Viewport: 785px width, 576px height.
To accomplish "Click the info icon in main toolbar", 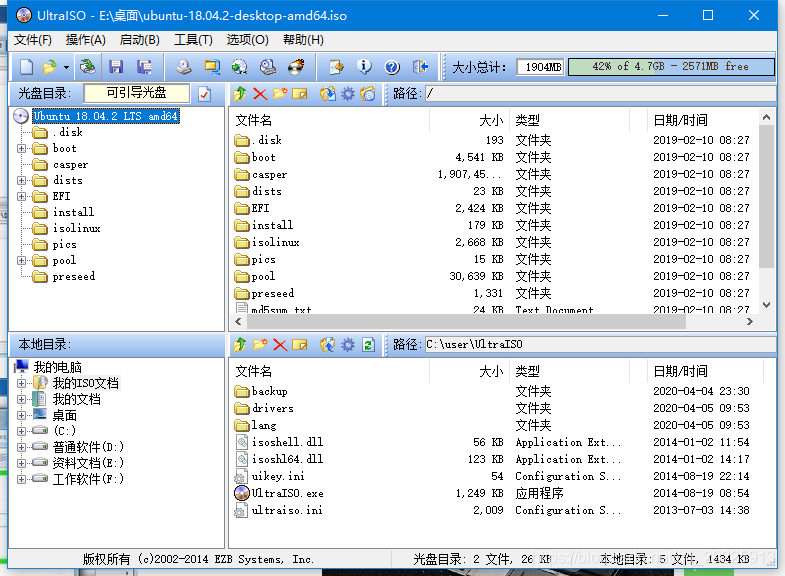I will tap(364, 67).
